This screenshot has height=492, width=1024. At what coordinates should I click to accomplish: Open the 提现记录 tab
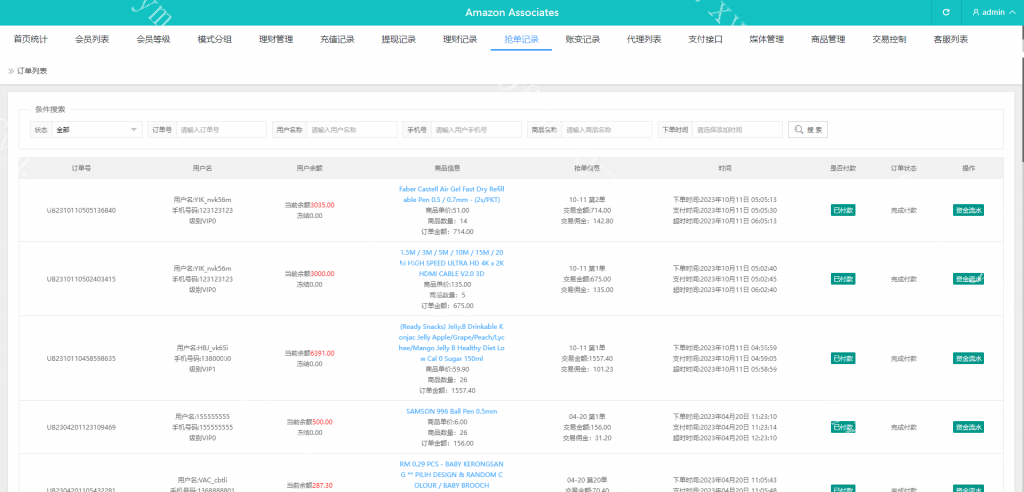tap(399, 39)
